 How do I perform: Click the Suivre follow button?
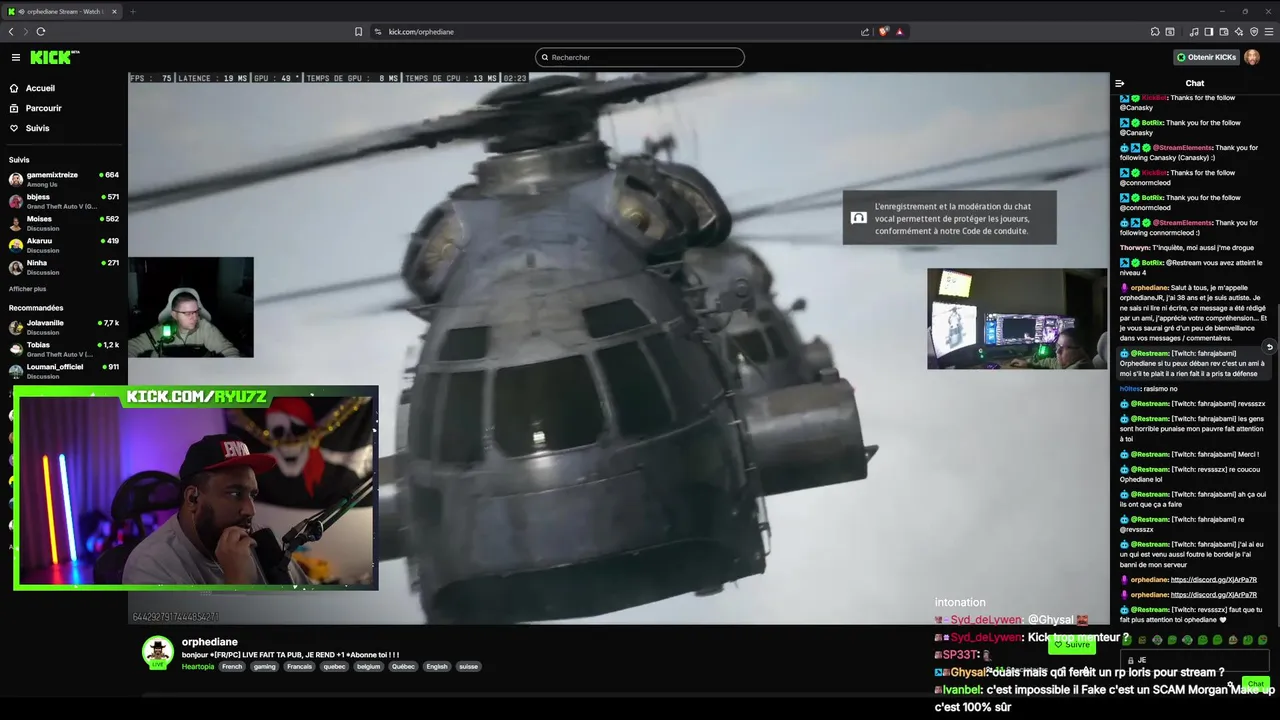tap(1072, 645)
